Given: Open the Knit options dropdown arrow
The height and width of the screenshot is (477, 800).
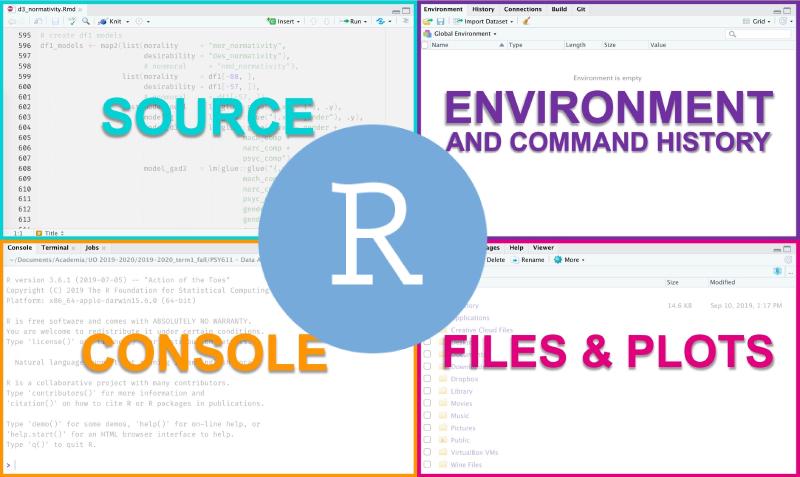Looking at the screenshot, I should 128,22.
